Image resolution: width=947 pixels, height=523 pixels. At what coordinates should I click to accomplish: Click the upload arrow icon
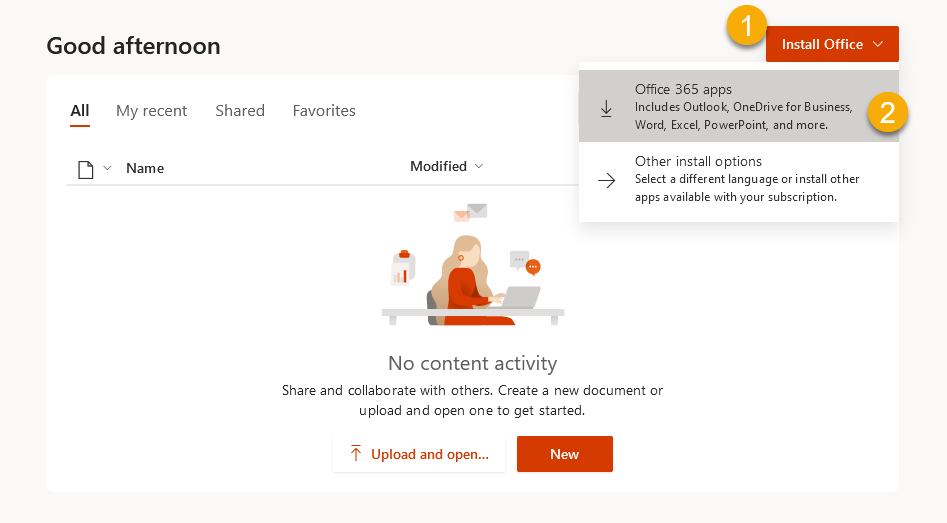click(x=356, y=454)
